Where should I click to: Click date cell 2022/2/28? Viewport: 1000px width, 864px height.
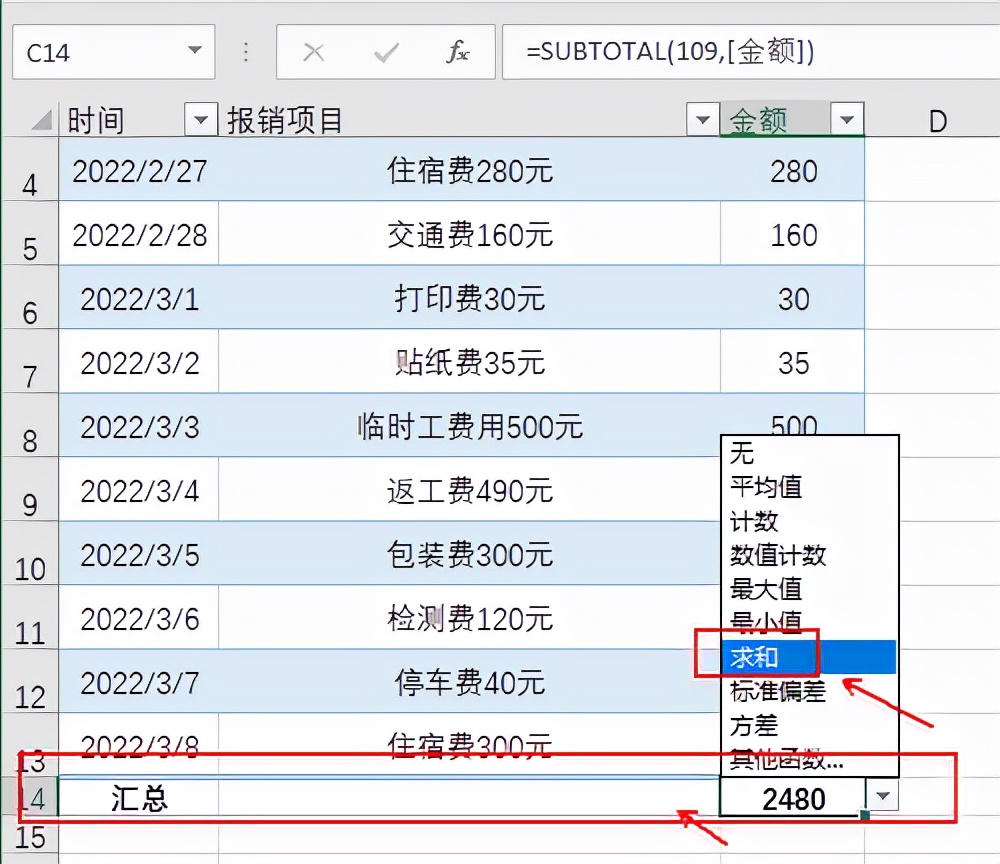(x=139, y=235)
